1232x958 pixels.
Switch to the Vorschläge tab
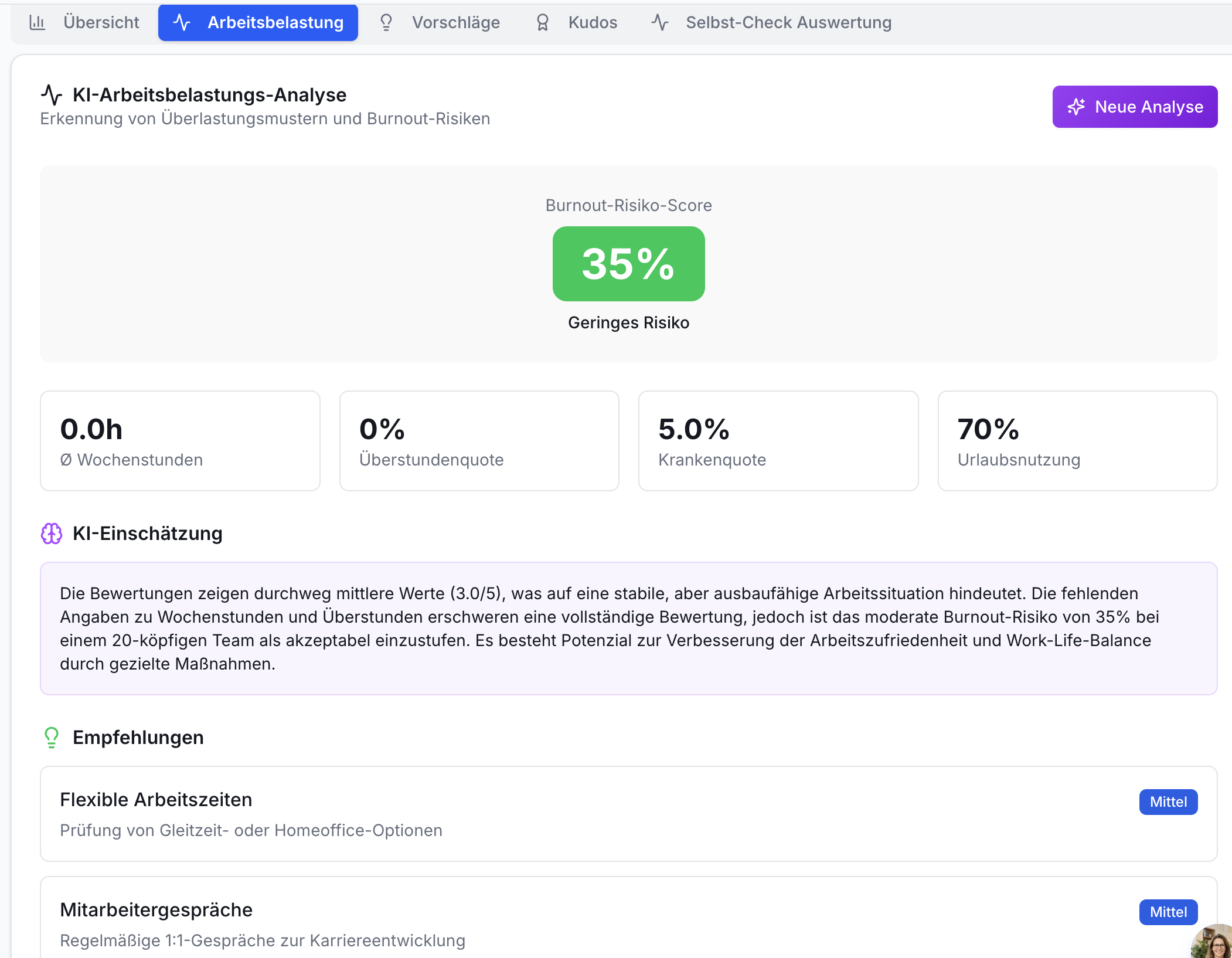point(440,22)
